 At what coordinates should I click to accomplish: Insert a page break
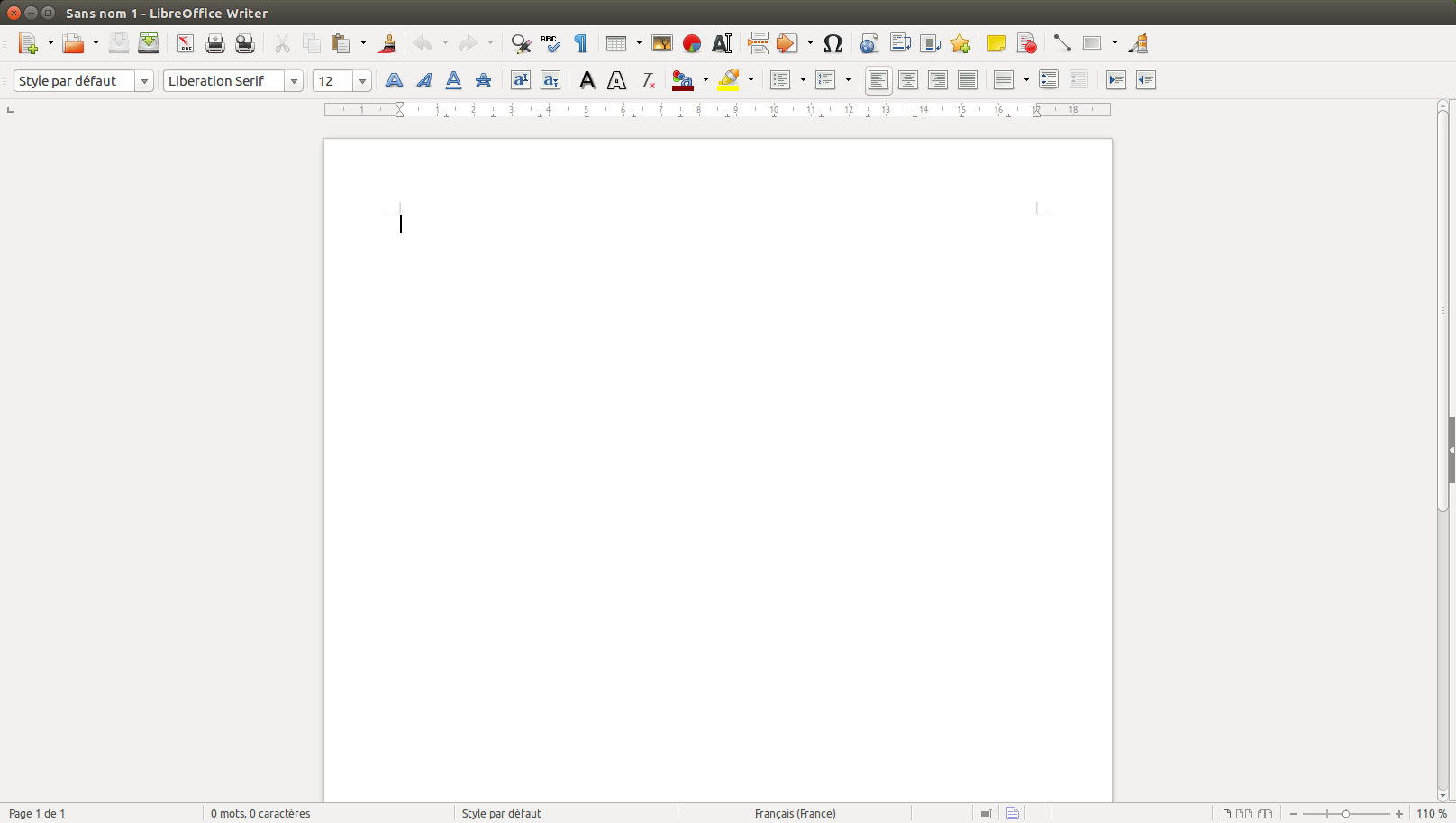point(758,43)
